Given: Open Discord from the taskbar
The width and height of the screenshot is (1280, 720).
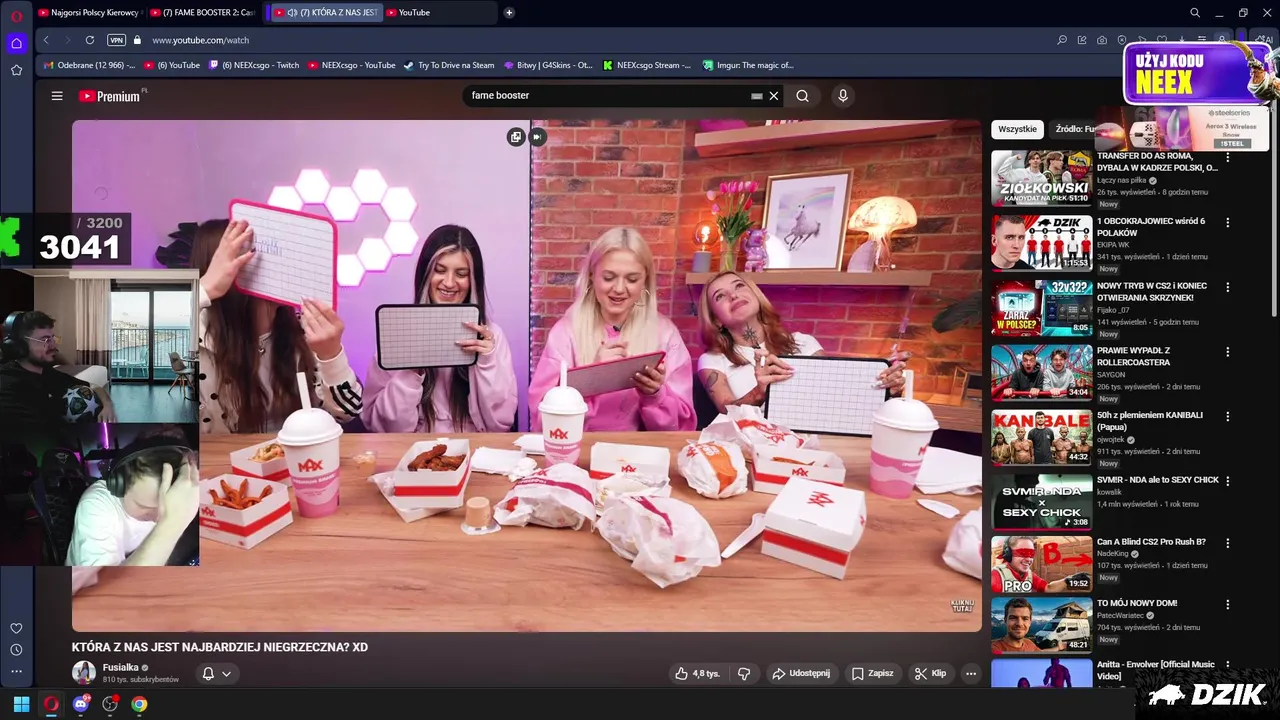Looking at the screenshot, I should click(x=81, y=704).
